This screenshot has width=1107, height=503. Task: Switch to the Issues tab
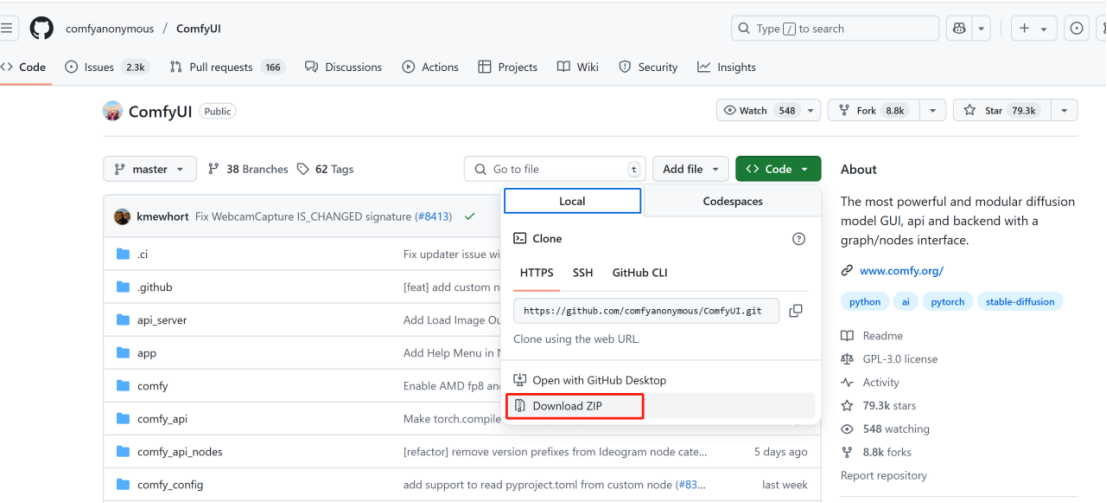point(106,67)
